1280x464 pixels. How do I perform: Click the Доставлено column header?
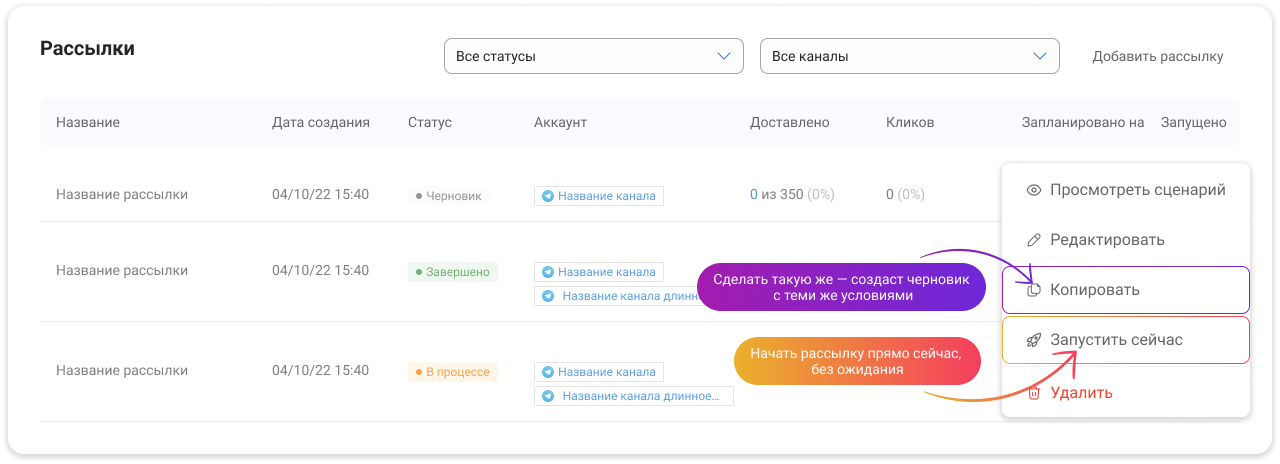click(790, 122)
